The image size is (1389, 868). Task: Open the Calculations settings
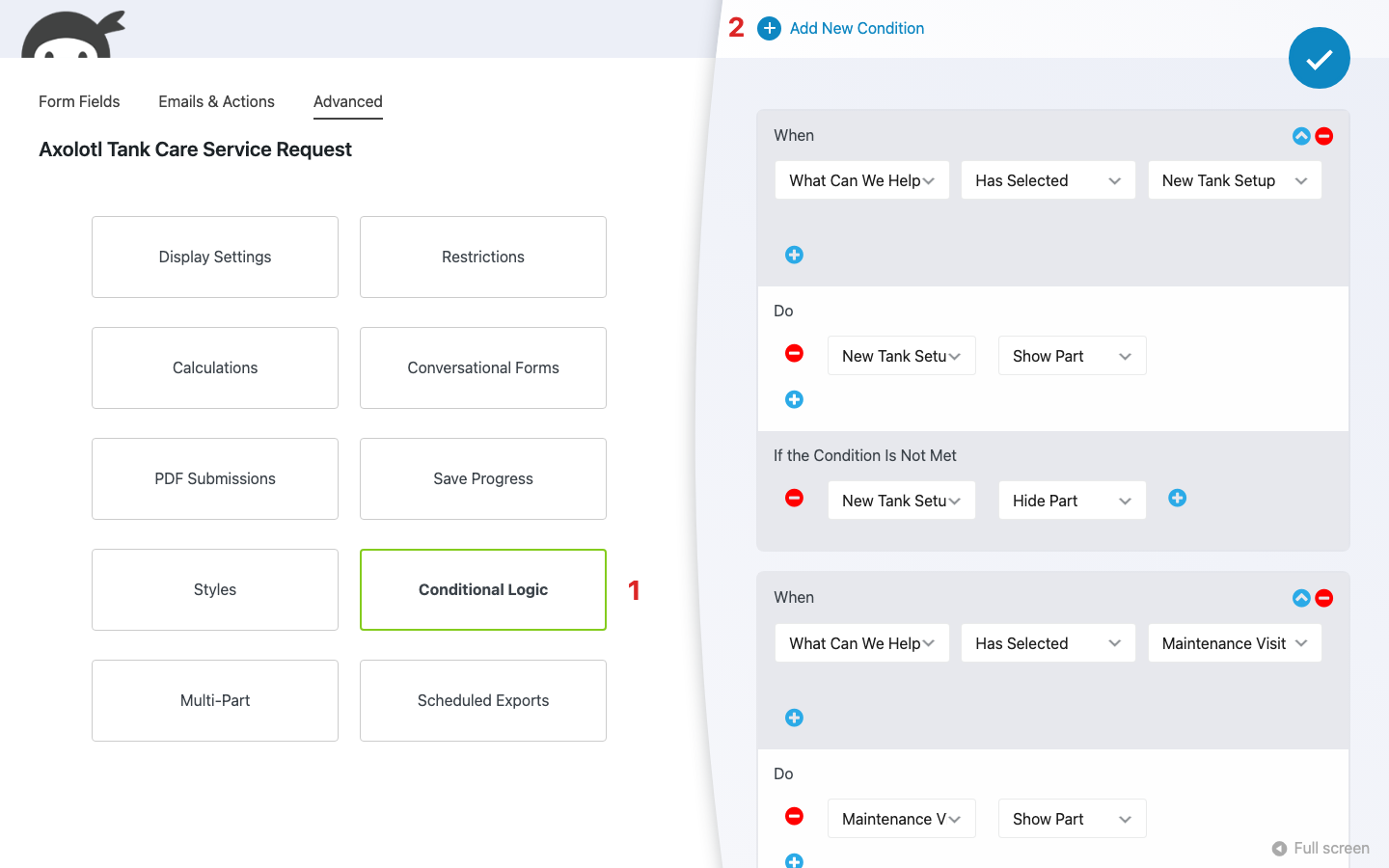[x=215, y=367]
